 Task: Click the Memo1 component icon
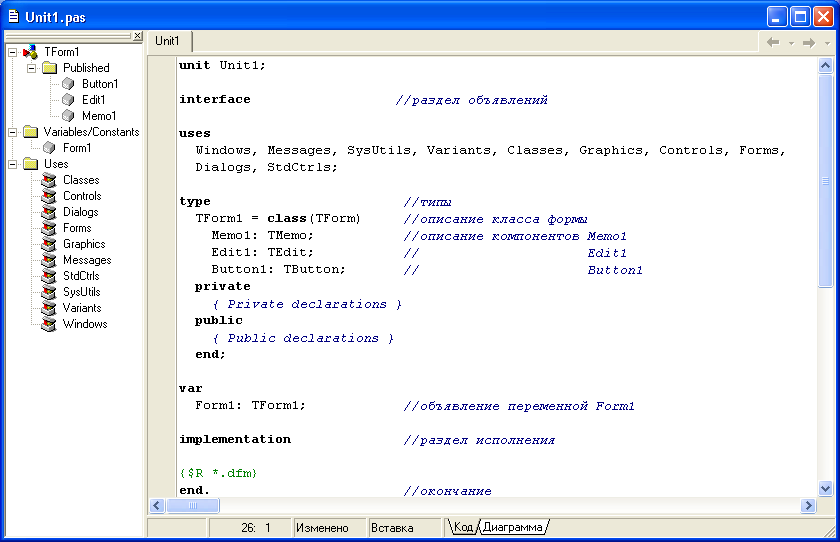[x=68, y=116]
